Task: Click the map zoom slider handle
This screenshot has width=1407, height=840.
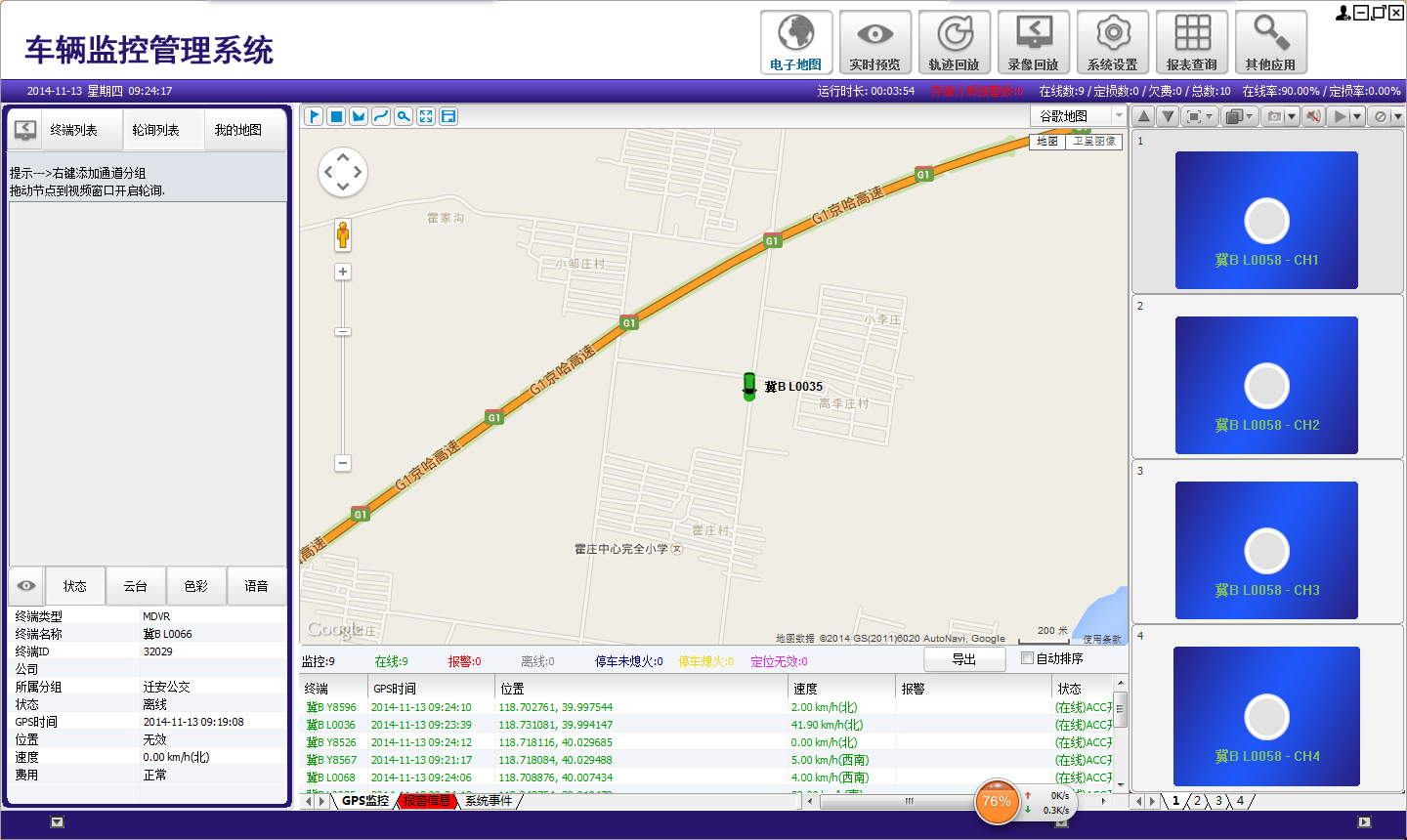Action: pyautogui.click(x=343, y=332)
